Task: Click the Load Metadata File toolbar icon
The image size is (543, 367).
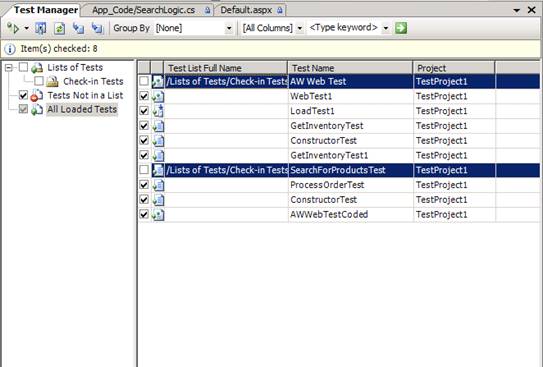Action: [x=78, y=28]
